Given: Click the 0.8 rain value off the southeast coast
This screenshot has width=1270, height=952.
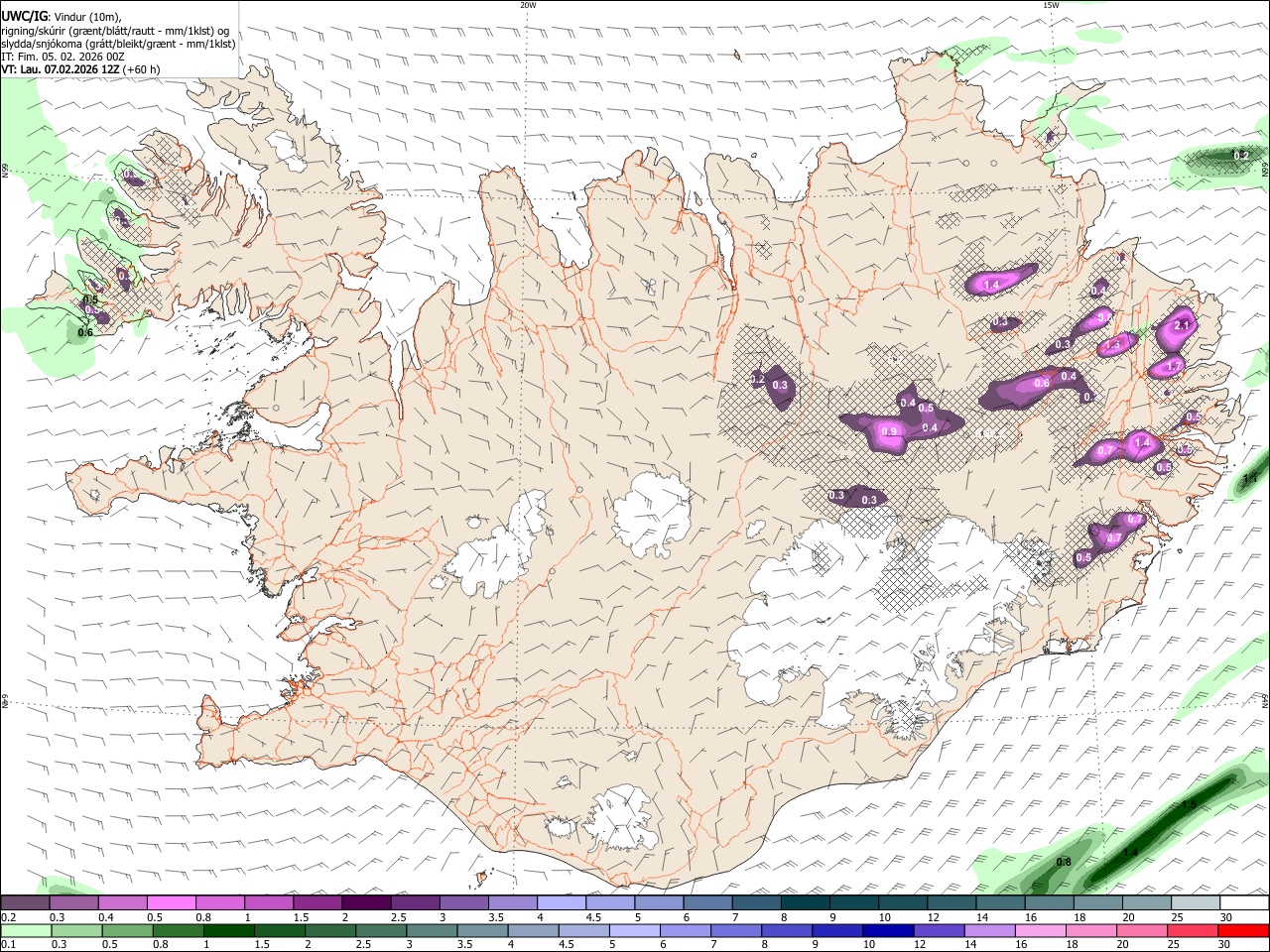Looking at the screenshot, I should pyautogui.click(x=1064, y=862).
